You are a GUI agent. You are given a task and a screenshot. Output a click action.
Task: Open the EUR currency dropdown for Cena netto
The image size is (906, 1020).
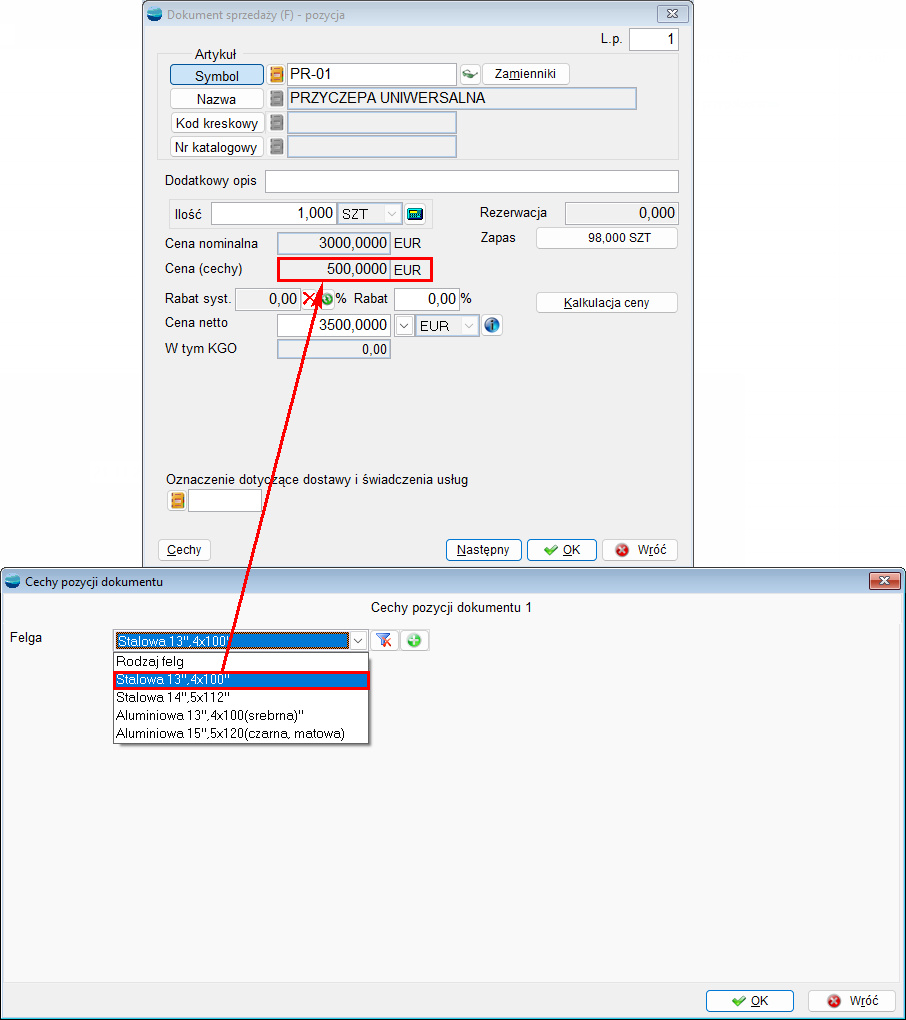click(x=469, y=326)
